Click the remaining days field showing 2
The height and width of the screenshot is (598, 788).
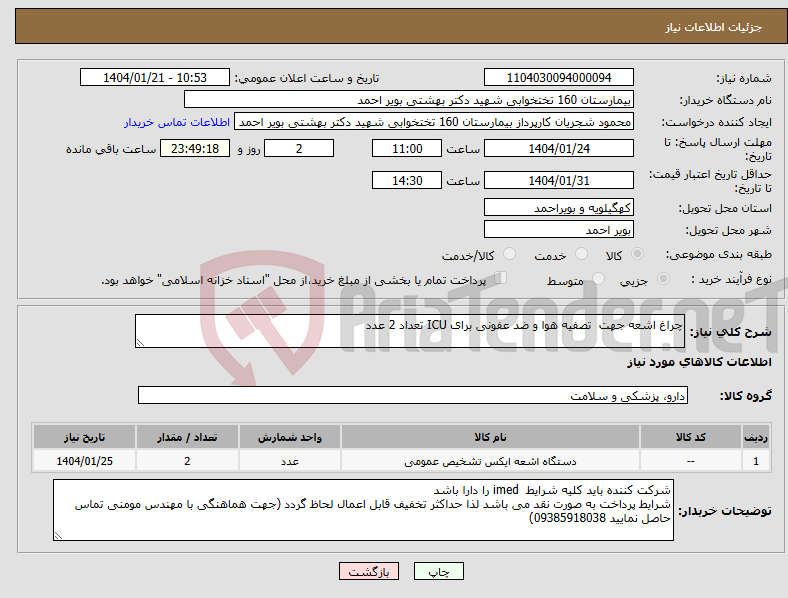(299, 148)
